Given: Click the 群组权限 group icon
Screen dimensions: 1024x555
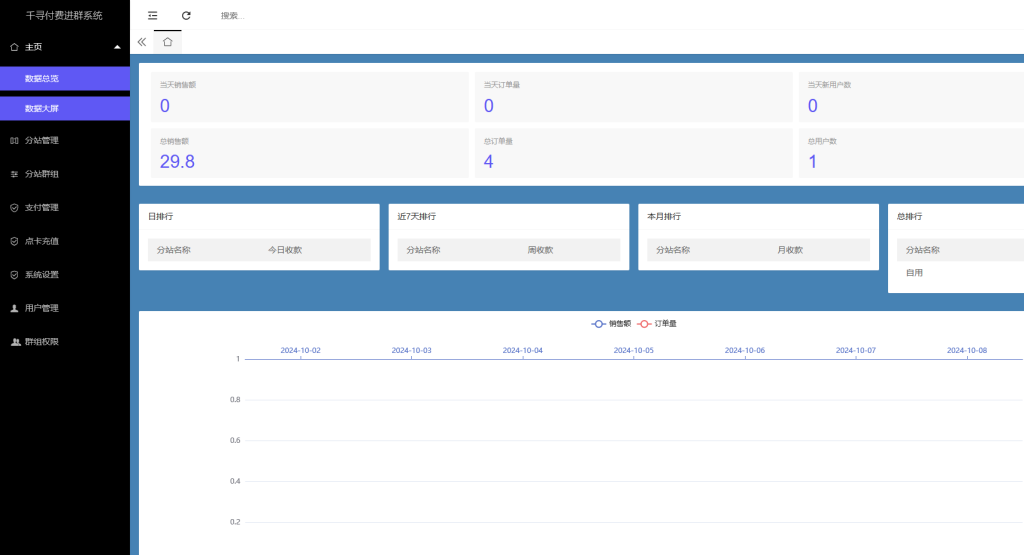Looking at the screenshot, I should tap(14, 342).
